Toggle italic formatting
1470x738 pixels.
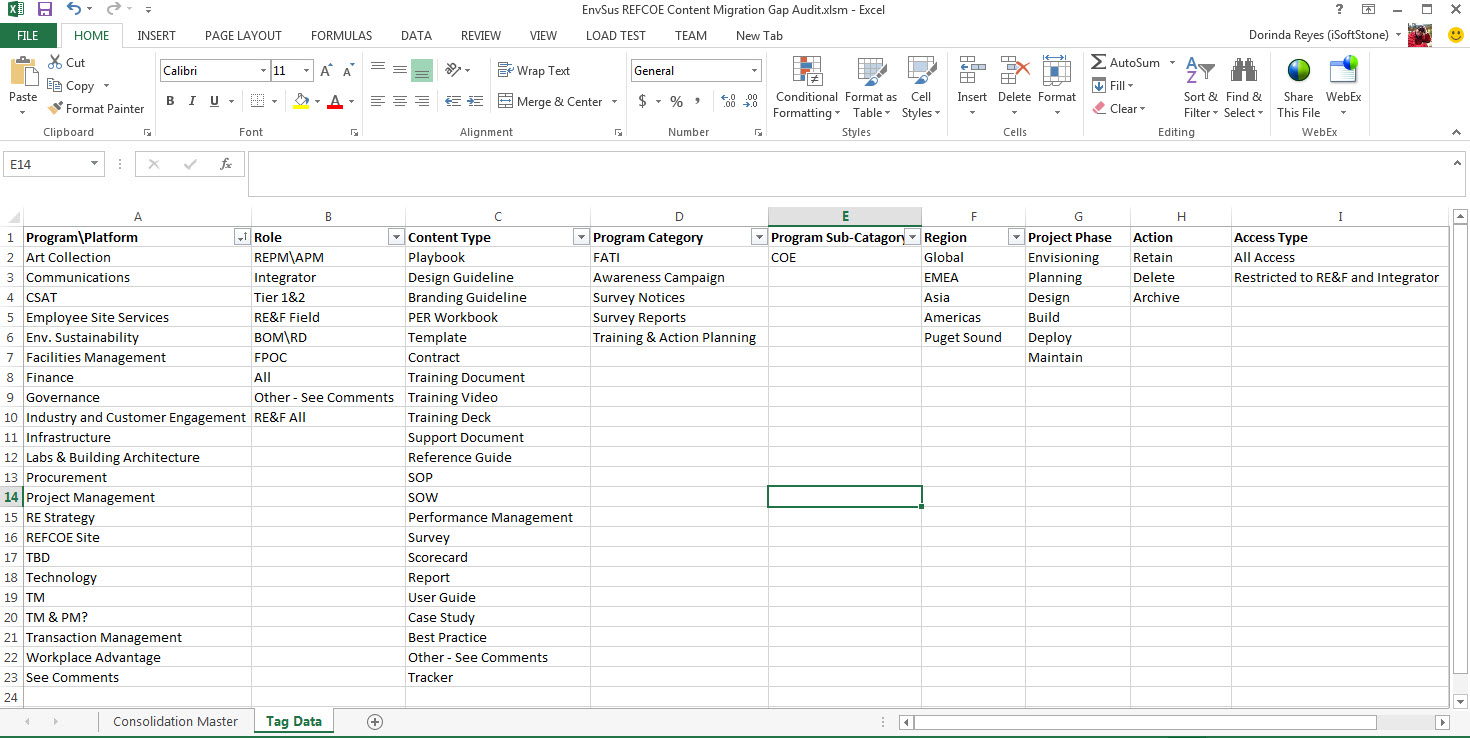[192, 101]
